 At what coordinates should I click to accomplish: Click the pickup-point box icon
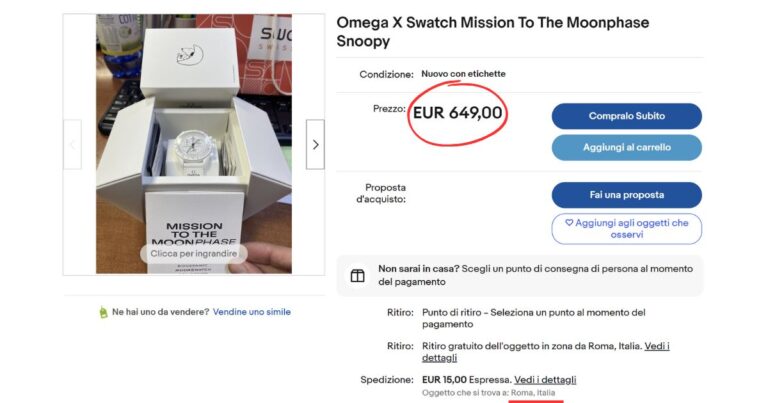(357, 276)
